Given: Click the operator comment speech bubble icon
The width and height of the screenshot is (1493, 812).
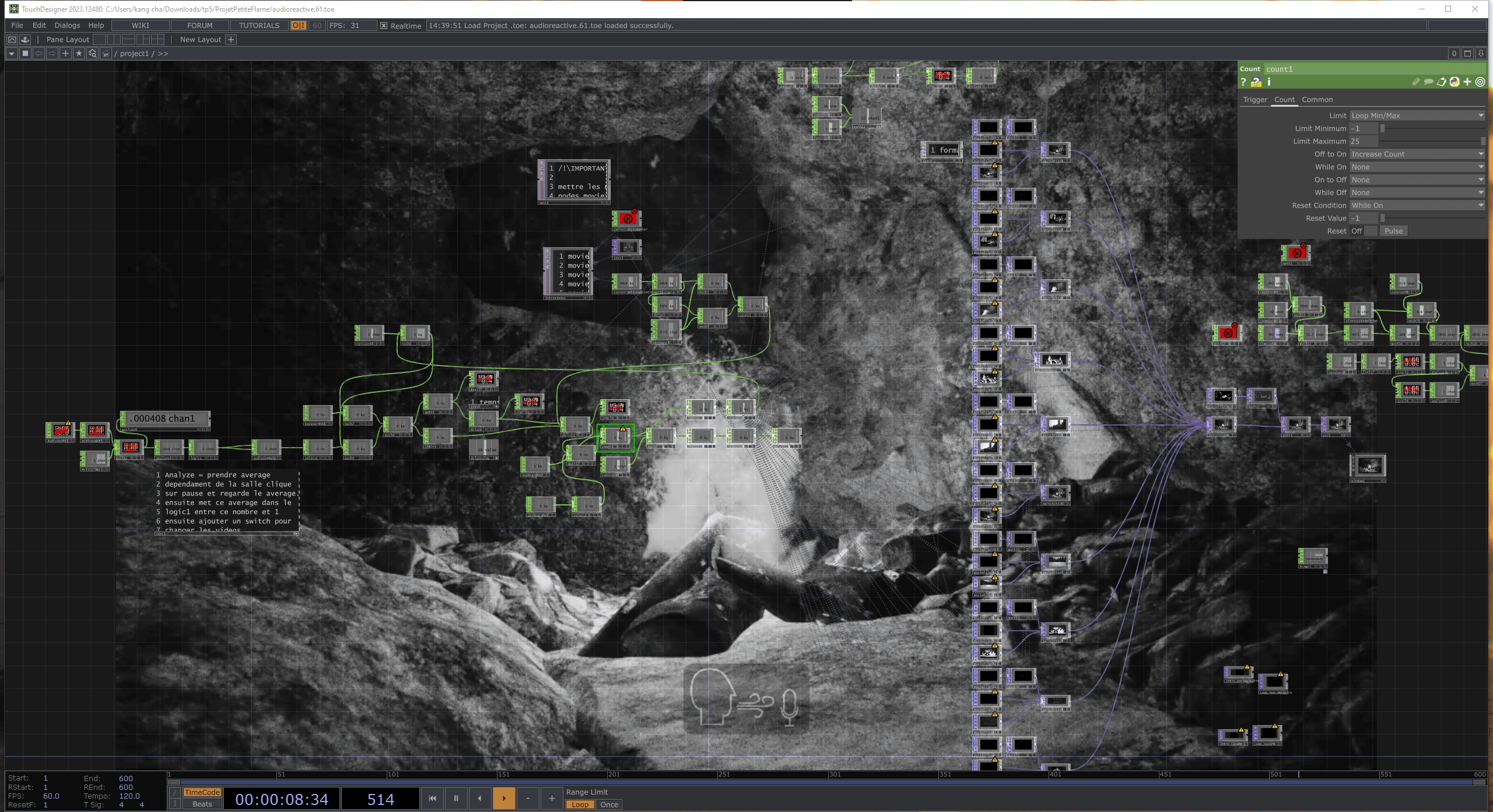Looking at the screenshot, I should coord(1428,82).
